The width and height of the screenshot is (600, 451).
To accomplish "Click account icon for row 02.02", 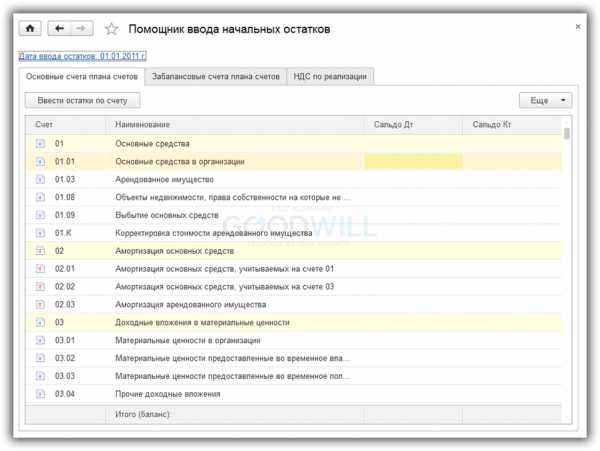I will point(40,287).
